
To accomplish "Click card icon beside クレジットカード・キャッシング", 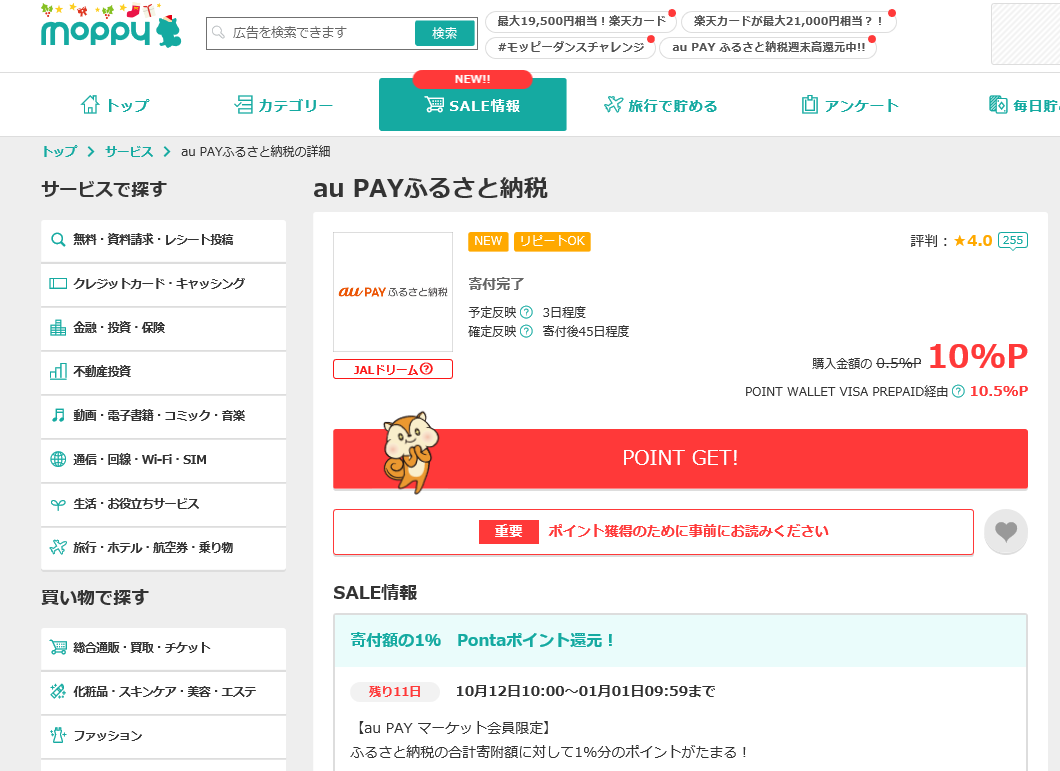I will click(58, 283).
